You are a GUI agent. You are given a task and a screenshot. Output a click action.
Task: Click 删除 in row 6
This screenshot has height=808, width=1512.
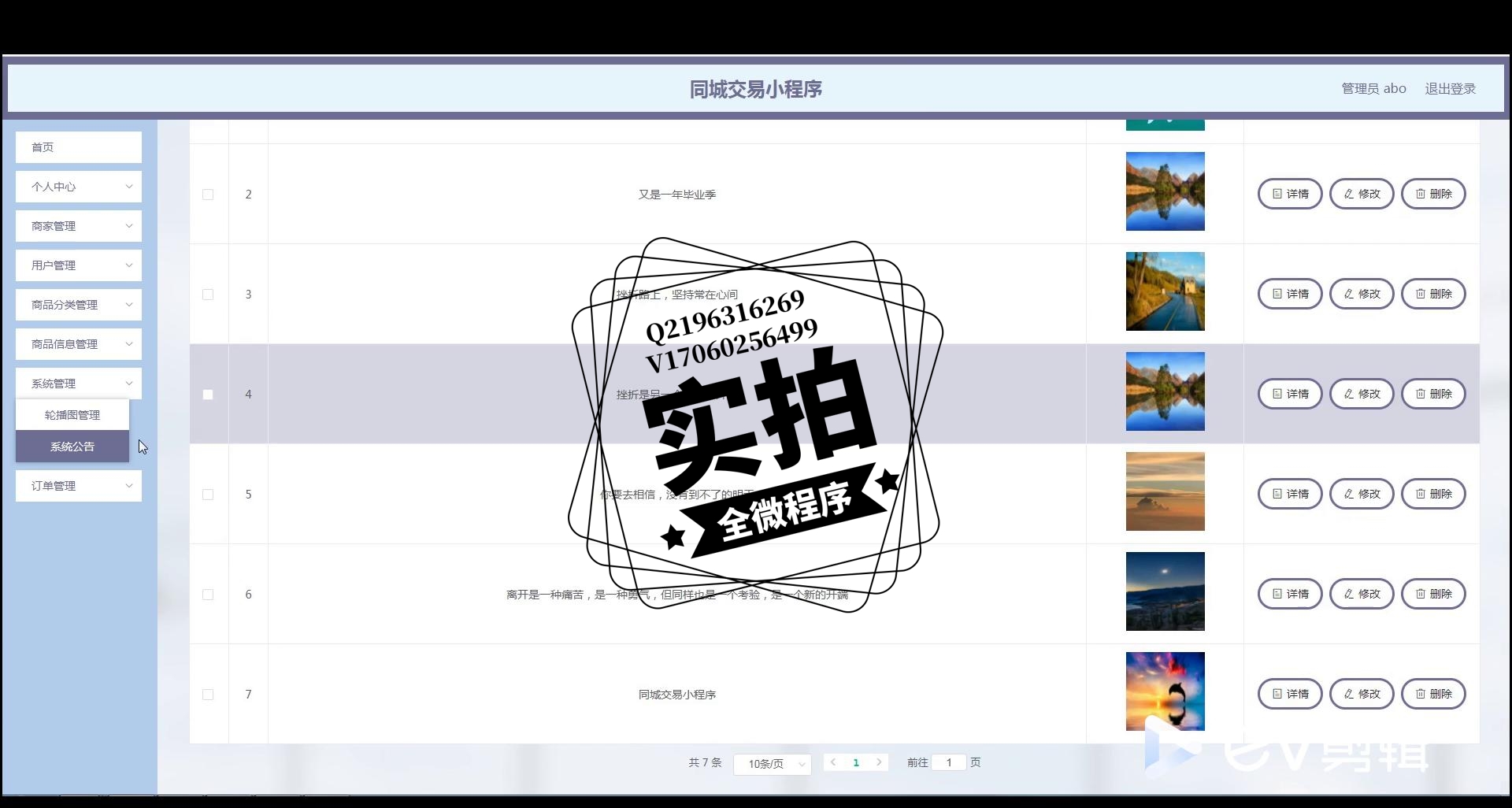click(1433, 594)
